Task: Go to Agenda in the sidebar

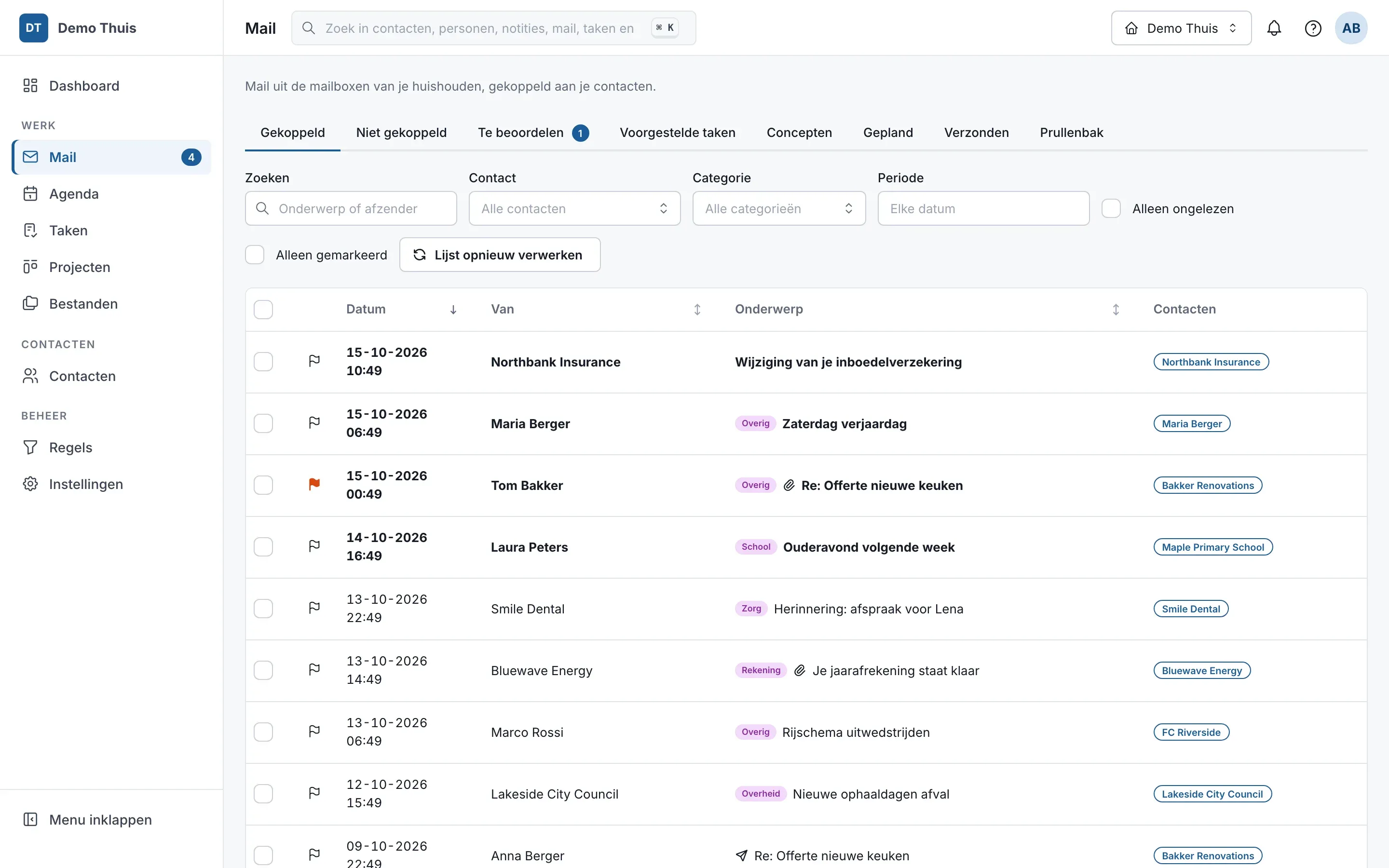Action: 111,193
